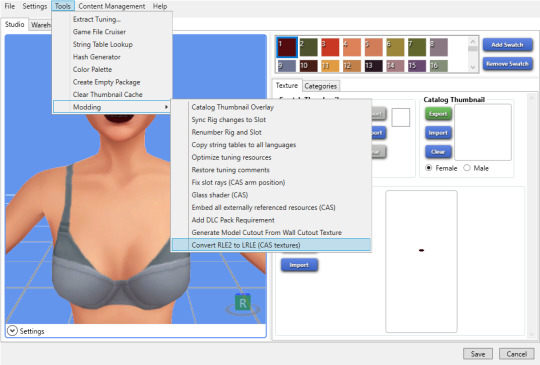Click Convert RLE2 to LRLE (CAS textures)
Viewport: 540px width, 365px height.
[x=271, y=245]
